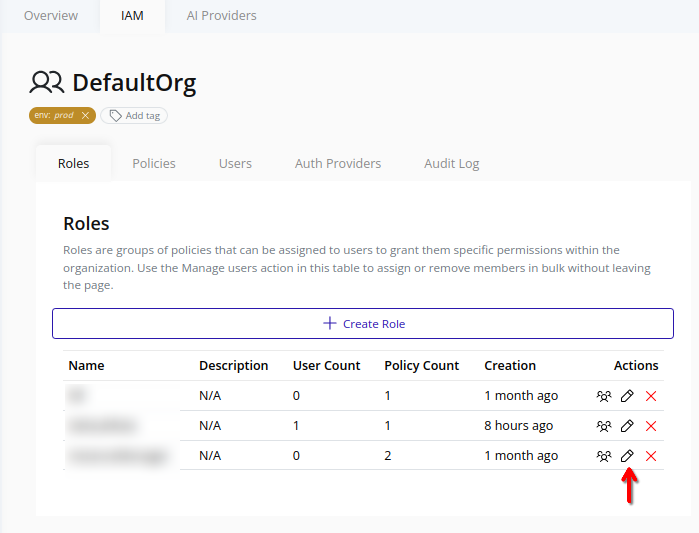View the Audit Log tab
The width and height of the screenshot is (699, 533).
452,163
